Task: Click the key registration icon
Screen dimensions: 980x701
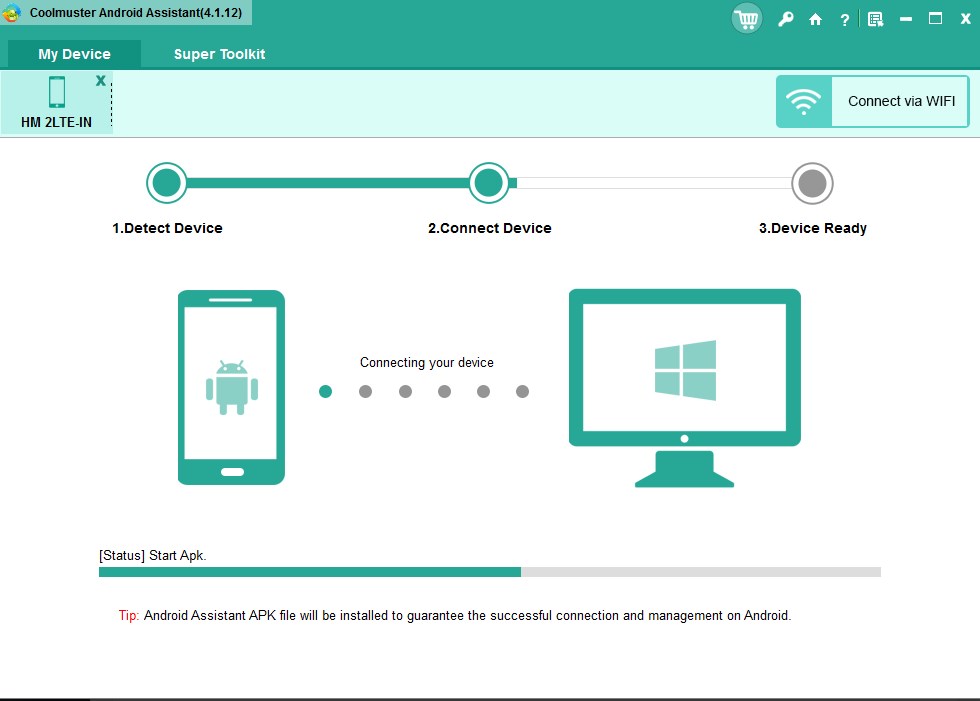Action: click(785, 18)
